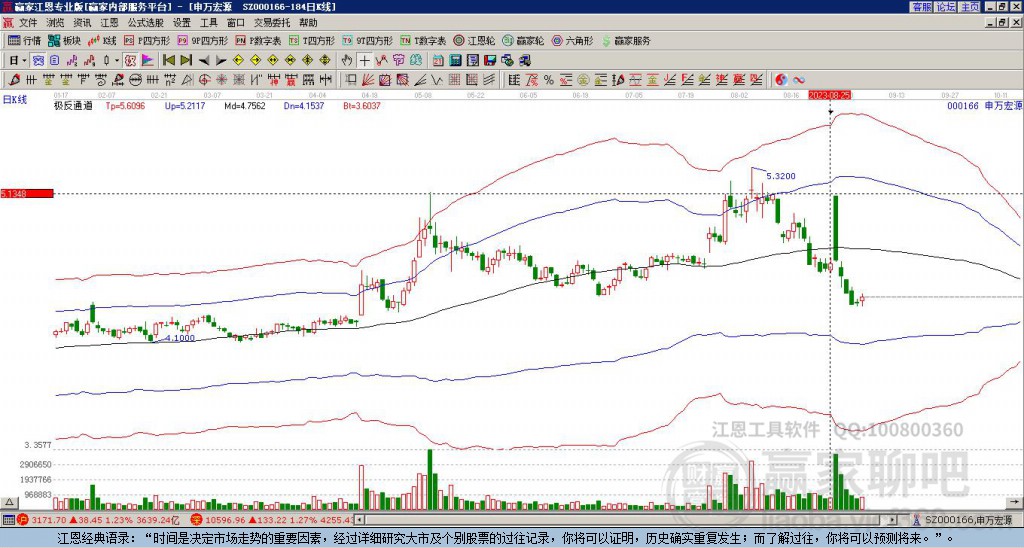Select the hand pan tool
Image resolution: width=1024 pixels, height=548 pixels.
point(347,61)
